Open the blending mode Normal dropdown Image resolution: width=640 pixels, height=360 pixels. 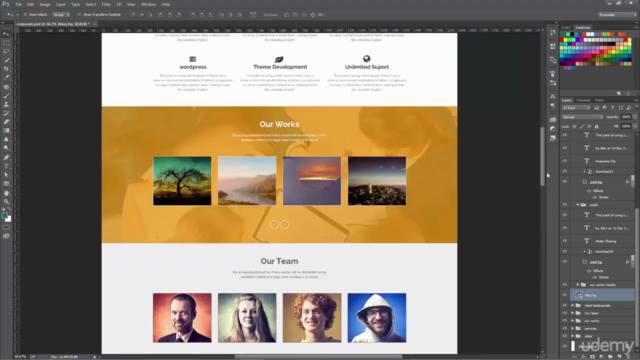(582, 117)
